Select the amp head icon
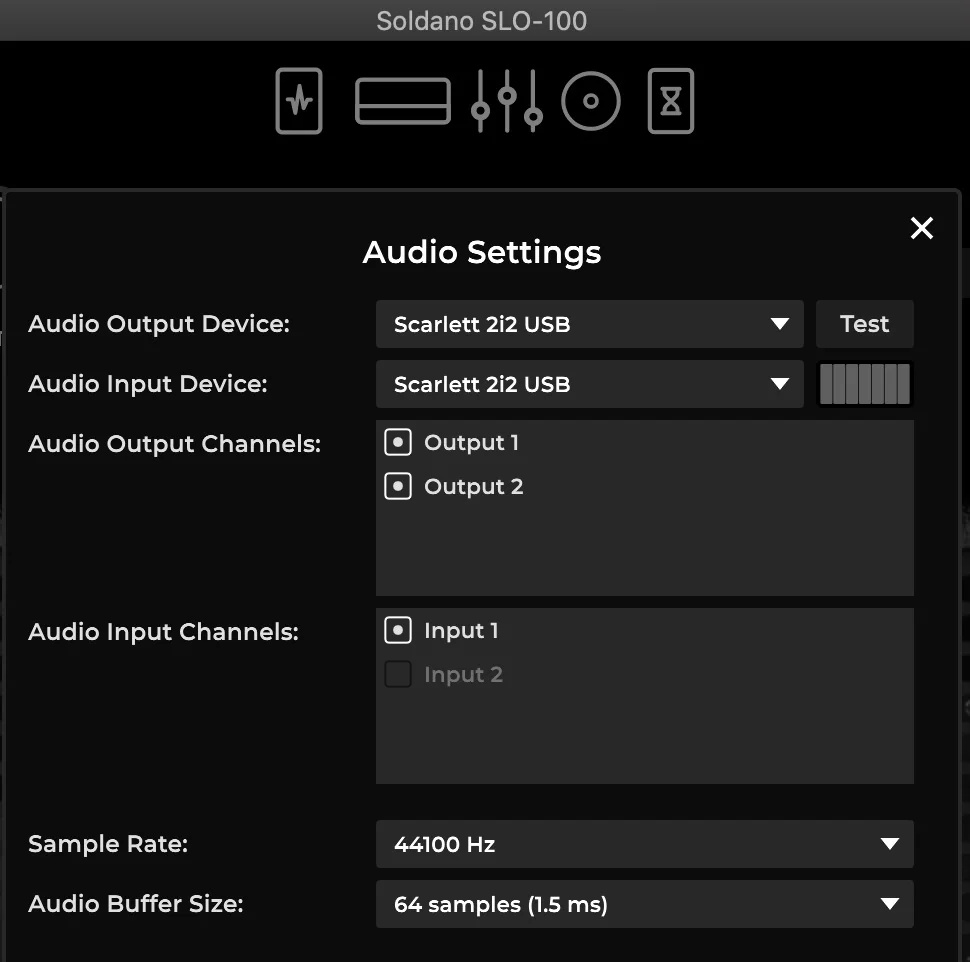 (x=403, y=101)
